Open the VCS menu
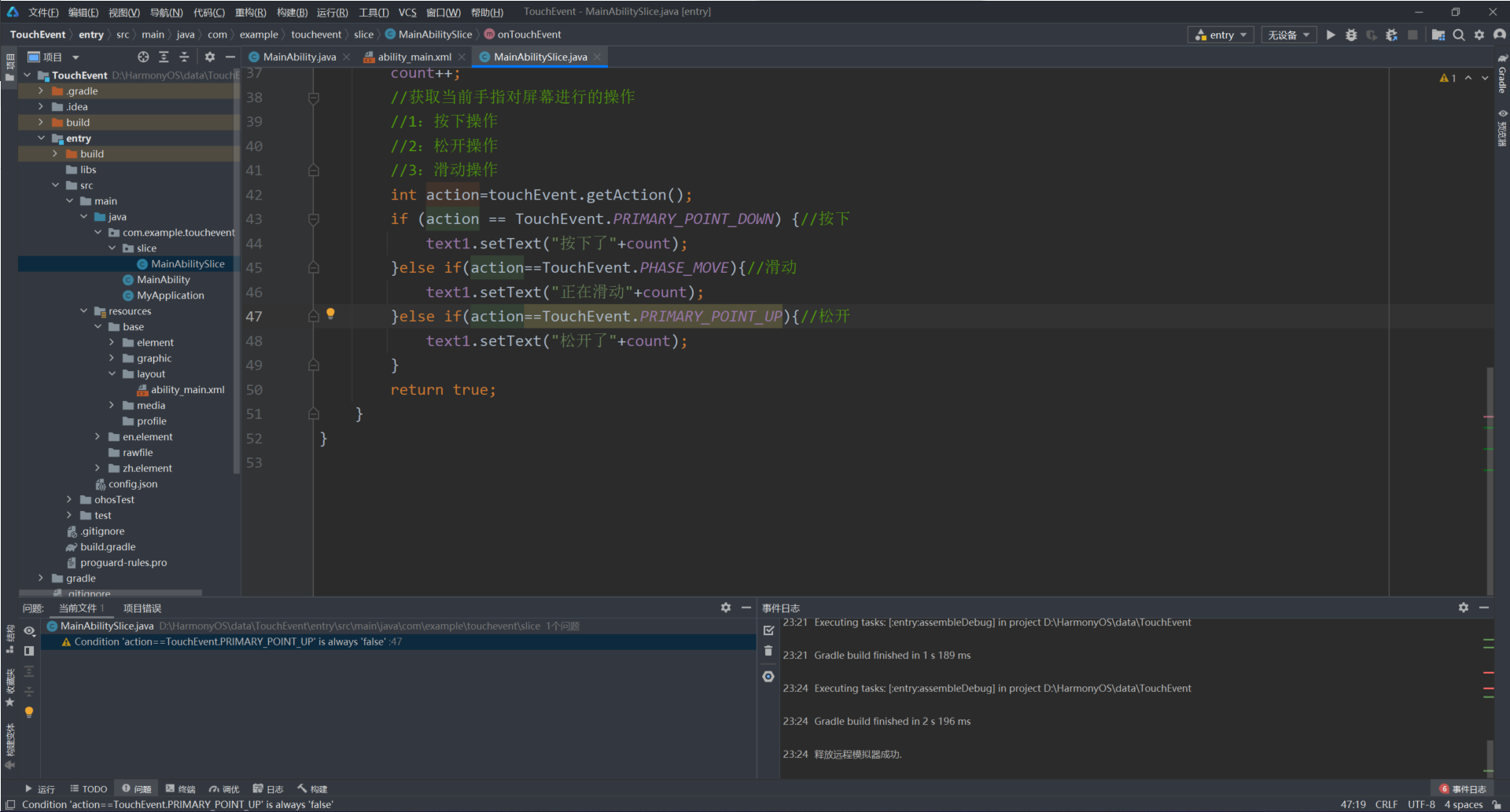1510x812 pixels. (407, 12)
